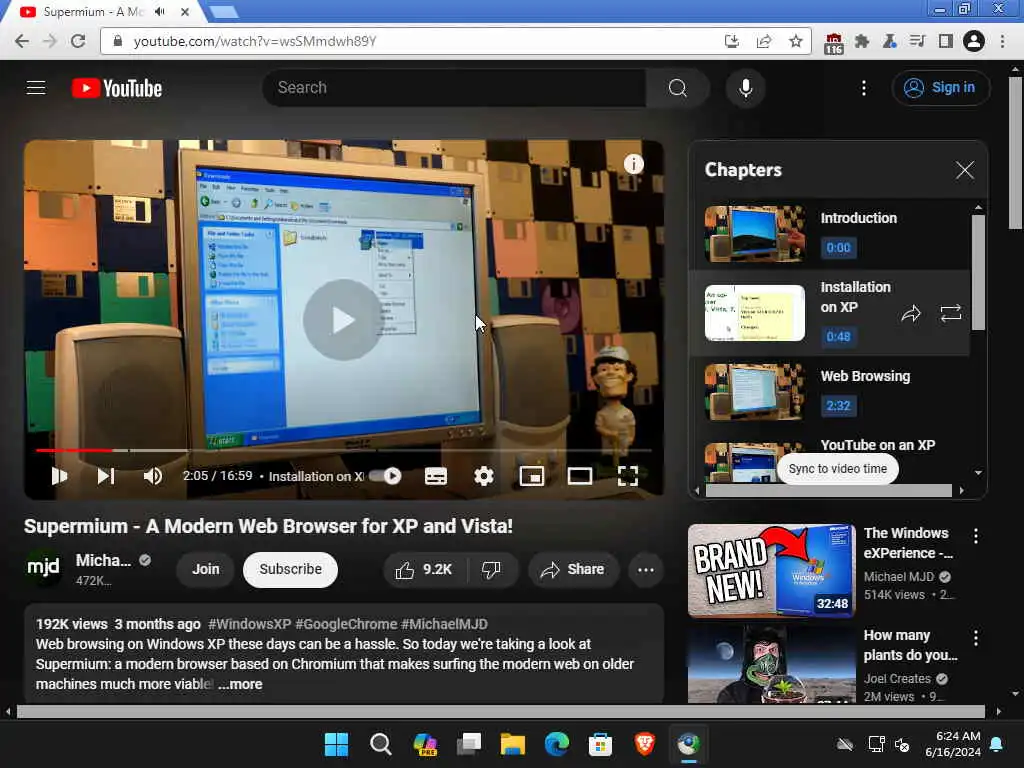The width and height of the screenshot is (1024, 768).
Task: Open 'The Windows eXPerience' recommended video thumbnail
Action: pos(771,571)
